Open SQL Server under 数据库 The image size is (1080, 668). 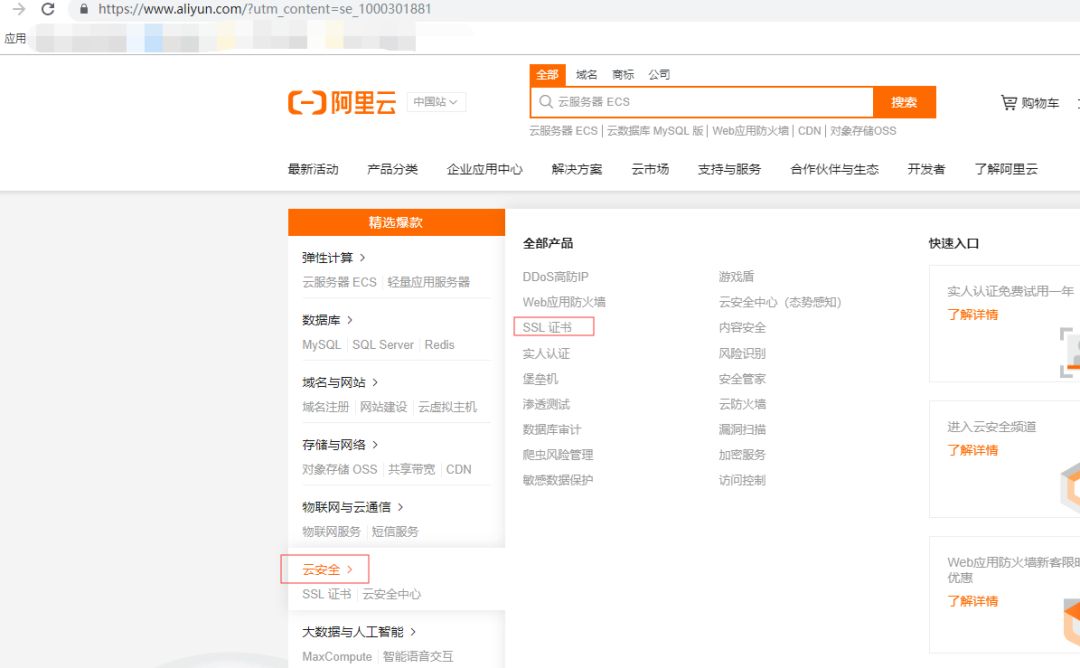[x=383, y=345]
